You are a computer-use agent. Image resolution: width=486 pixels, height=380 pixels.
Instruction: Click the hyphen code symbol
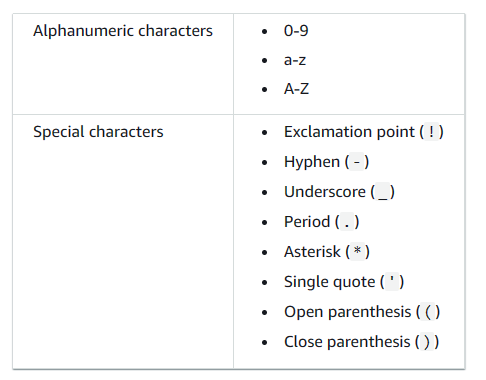pyautogui.click(x=357, y=162)
